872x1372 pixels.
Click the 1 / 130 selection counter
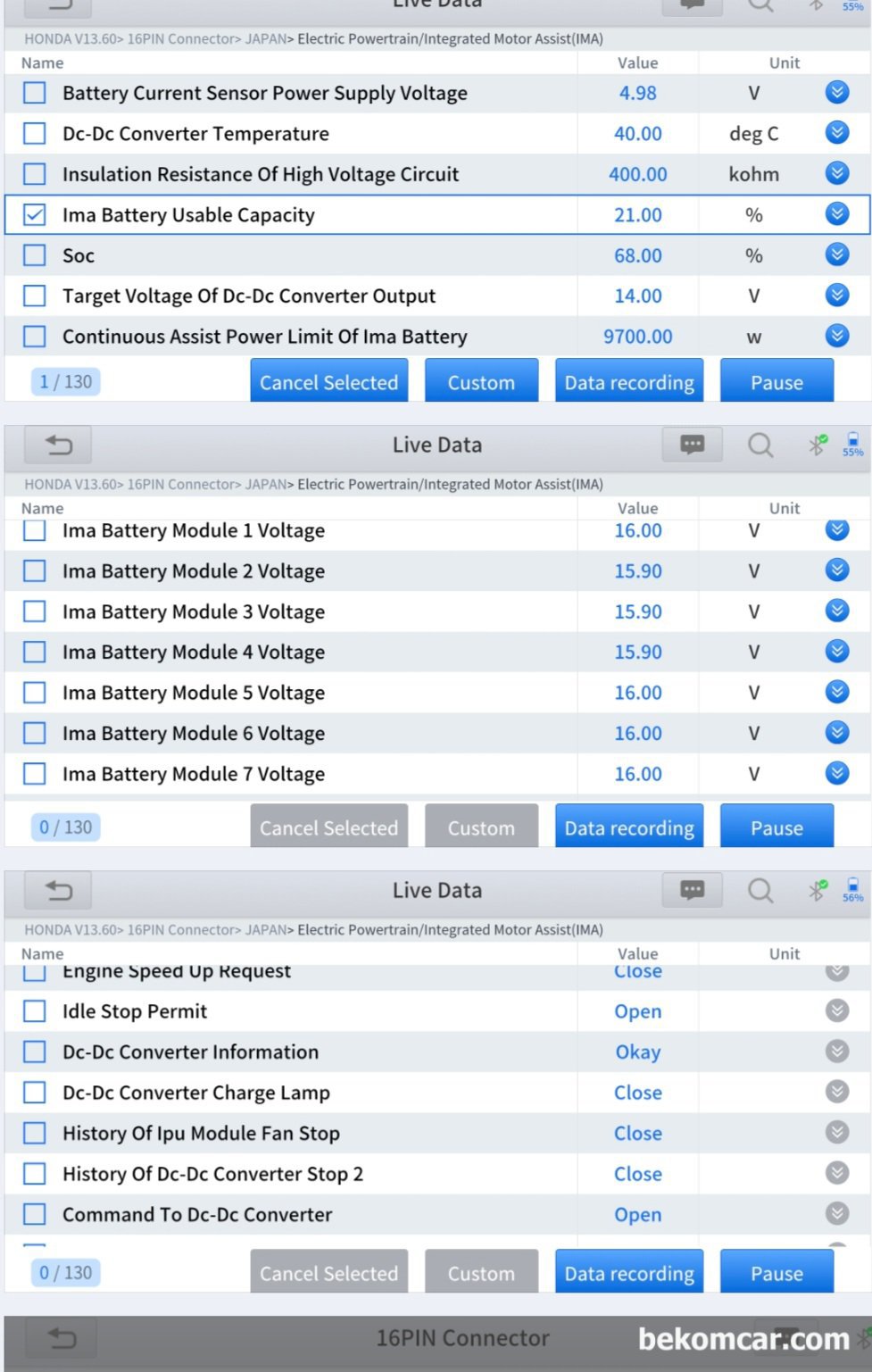click(x=66, y=382)
